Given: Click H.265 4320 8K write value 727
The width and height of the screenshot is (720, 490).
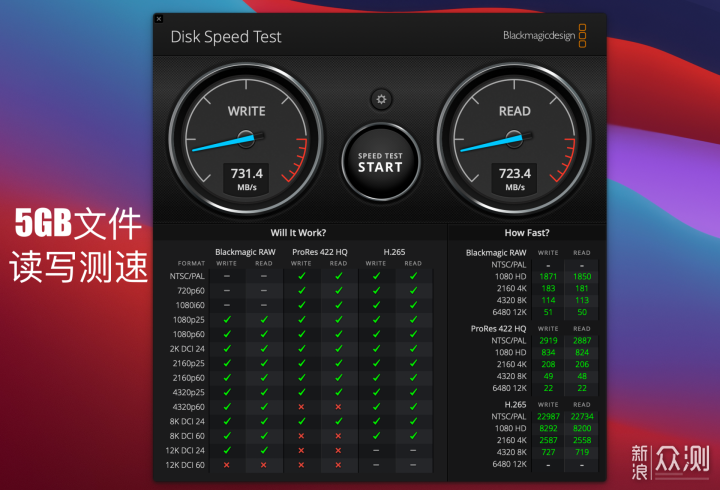Looking at the screenshot, I should (548, 452).
